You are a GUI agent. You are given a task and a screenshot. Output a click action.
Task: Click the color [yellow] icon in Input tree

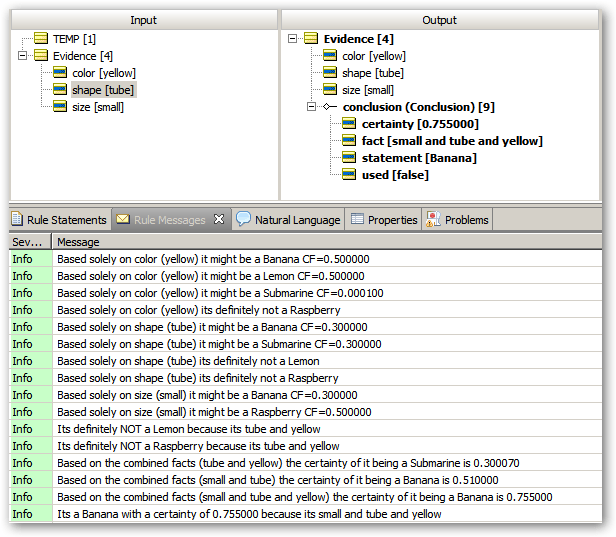click(61, 73)
